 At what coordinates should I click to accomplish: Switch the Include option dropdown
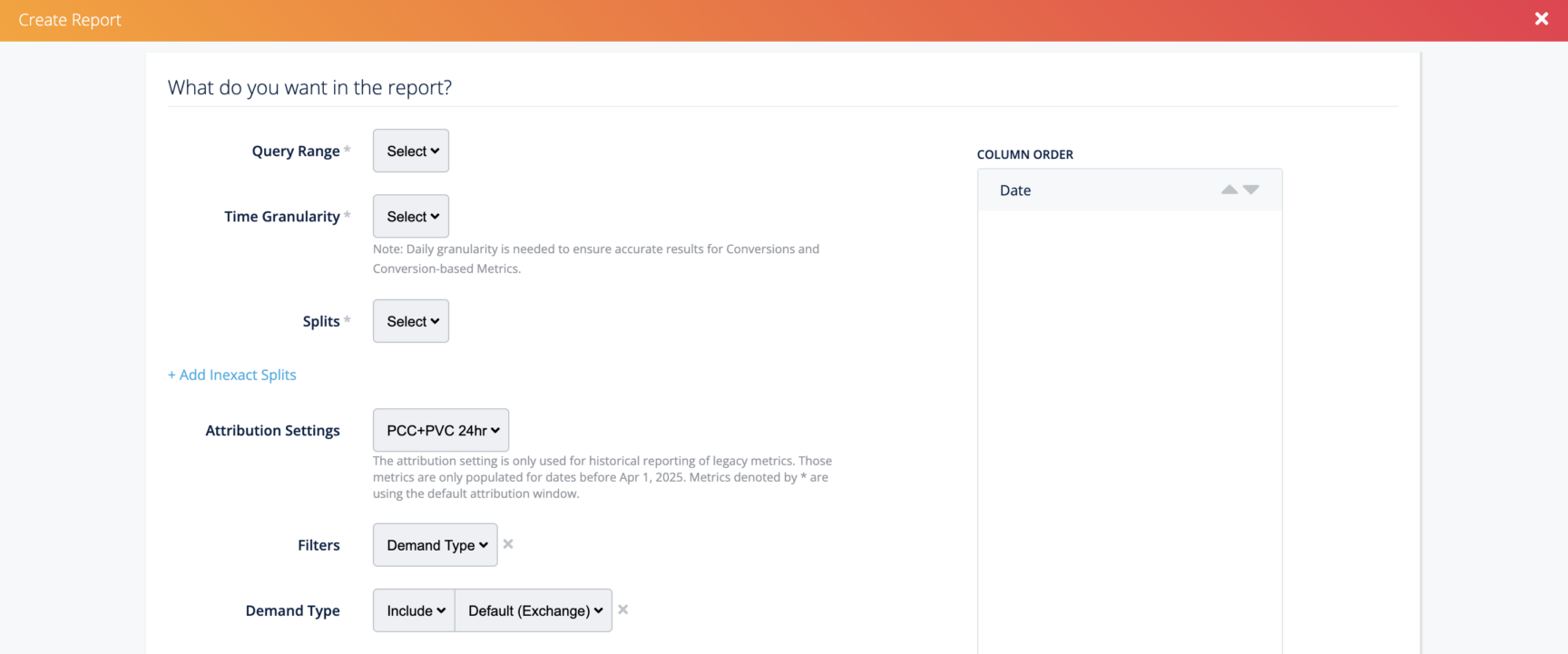[x=415, y=610]
